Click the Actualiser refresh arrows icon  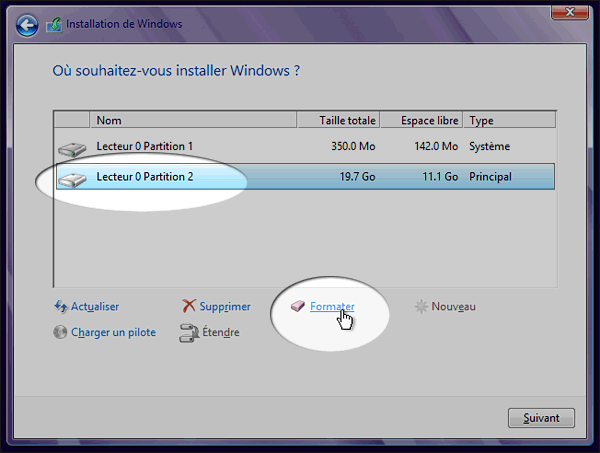click(60, 306)
